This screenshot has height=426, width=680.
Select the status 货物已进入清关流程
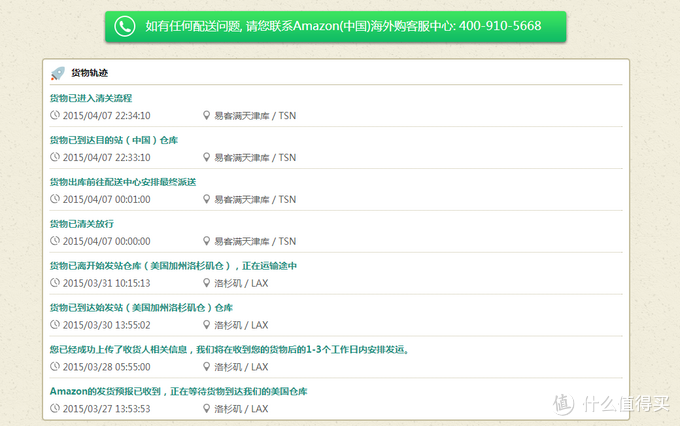click(x=91, y=98)
